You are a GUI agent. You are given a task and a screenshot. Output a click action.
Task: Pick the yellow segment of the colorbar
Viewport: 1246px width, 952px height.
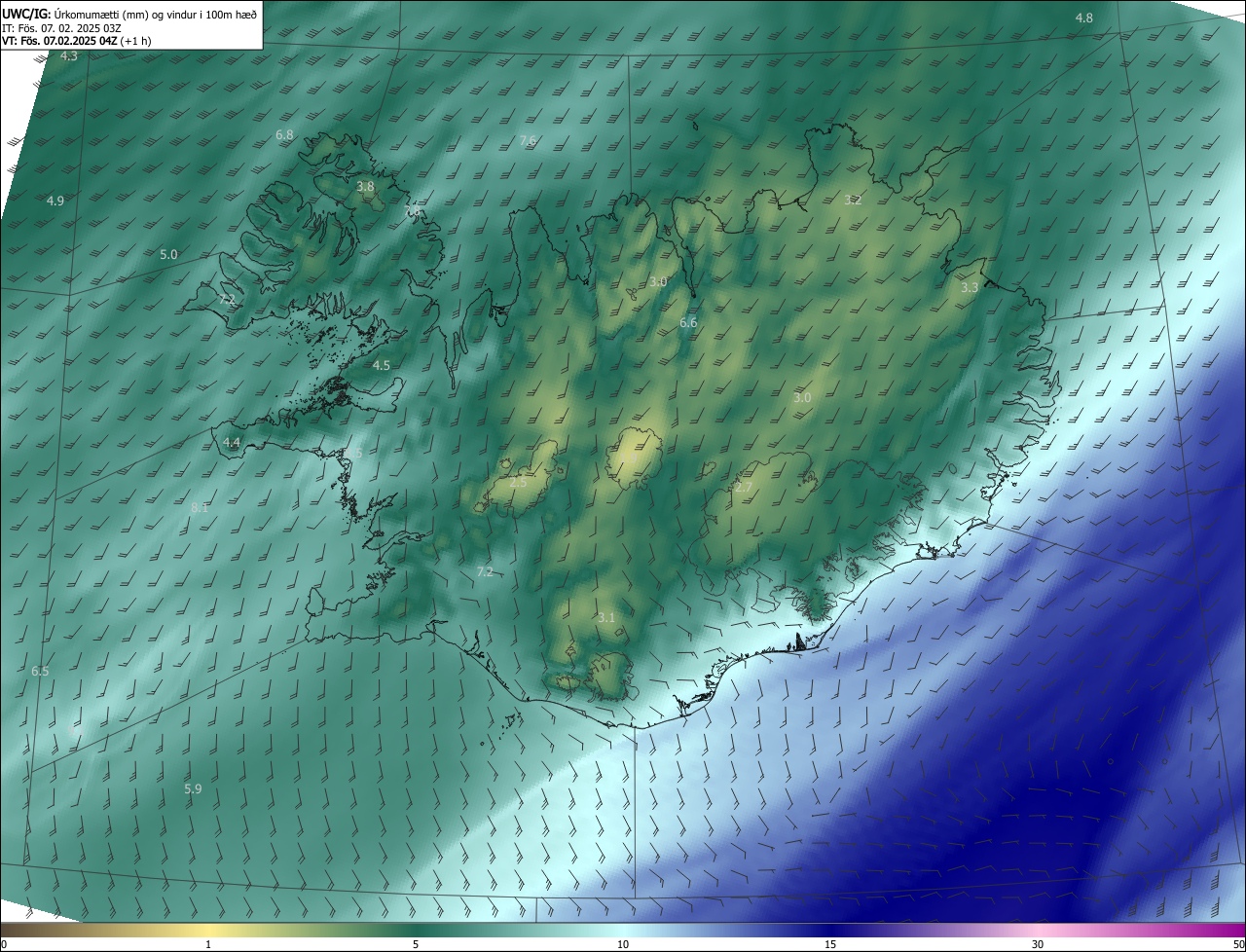pyautogui.click(x=208, y=931)
